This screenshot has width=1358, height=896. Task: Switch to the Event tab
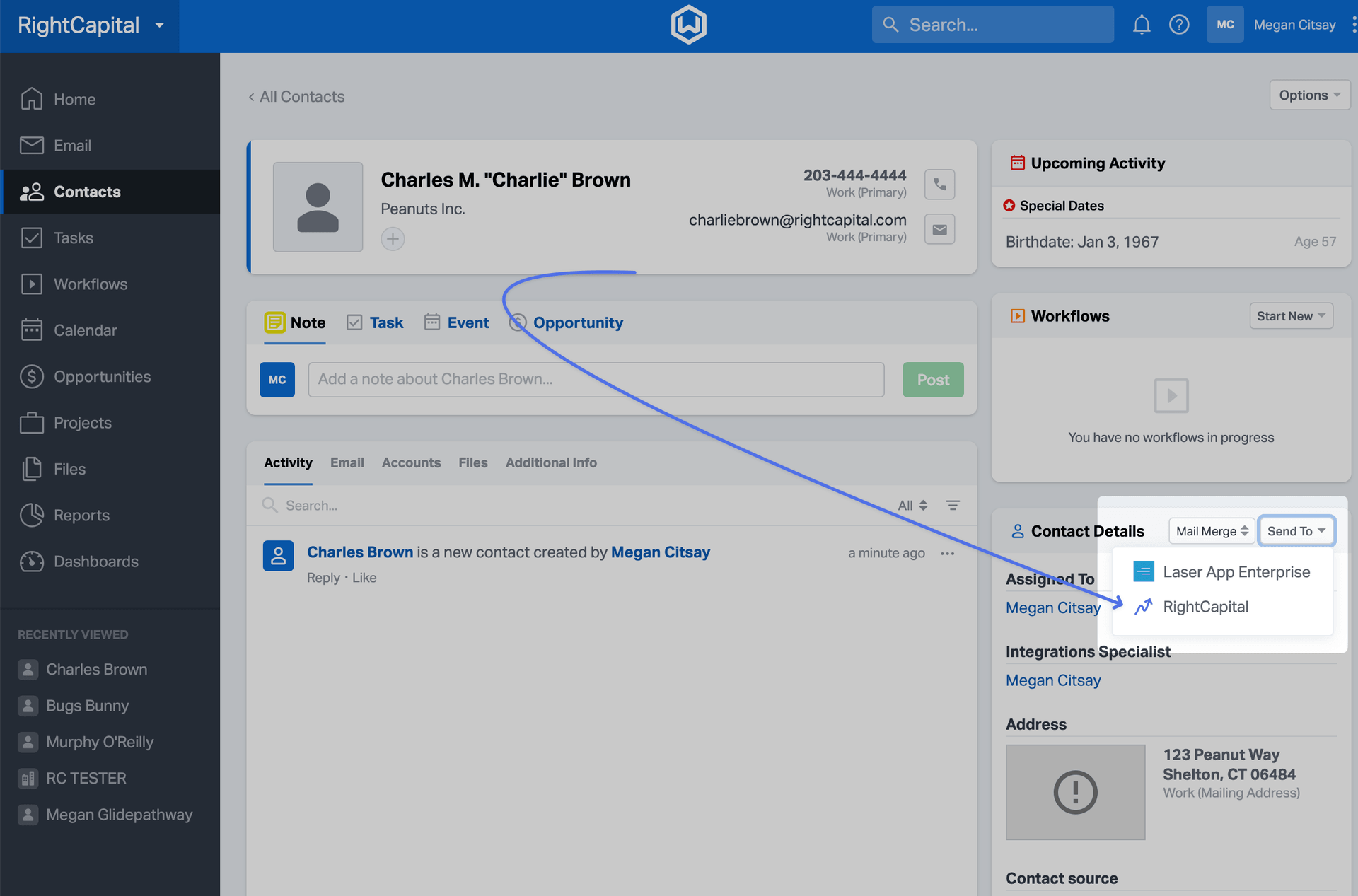(456, 322)
